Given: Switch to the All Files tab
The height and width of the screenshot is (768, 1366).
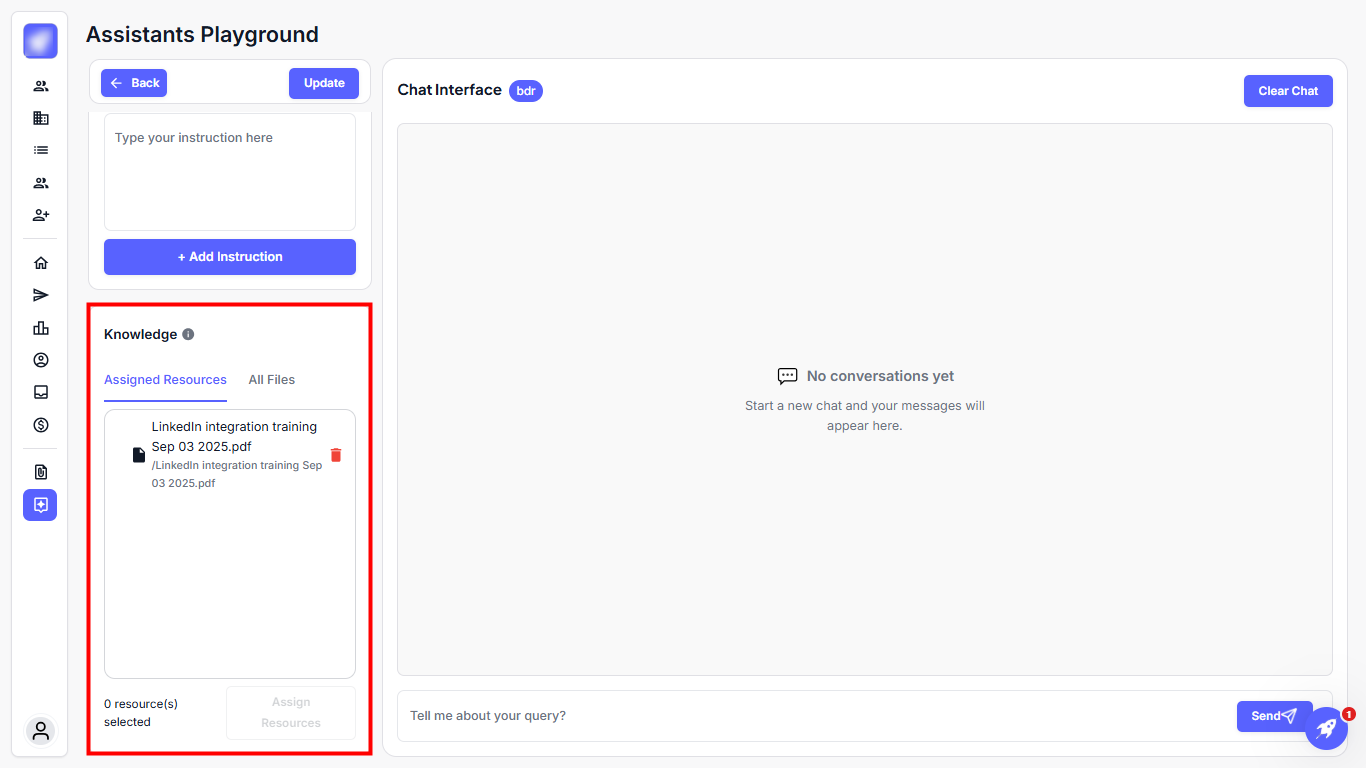Looking at the screenshot, I should point(272,380).
